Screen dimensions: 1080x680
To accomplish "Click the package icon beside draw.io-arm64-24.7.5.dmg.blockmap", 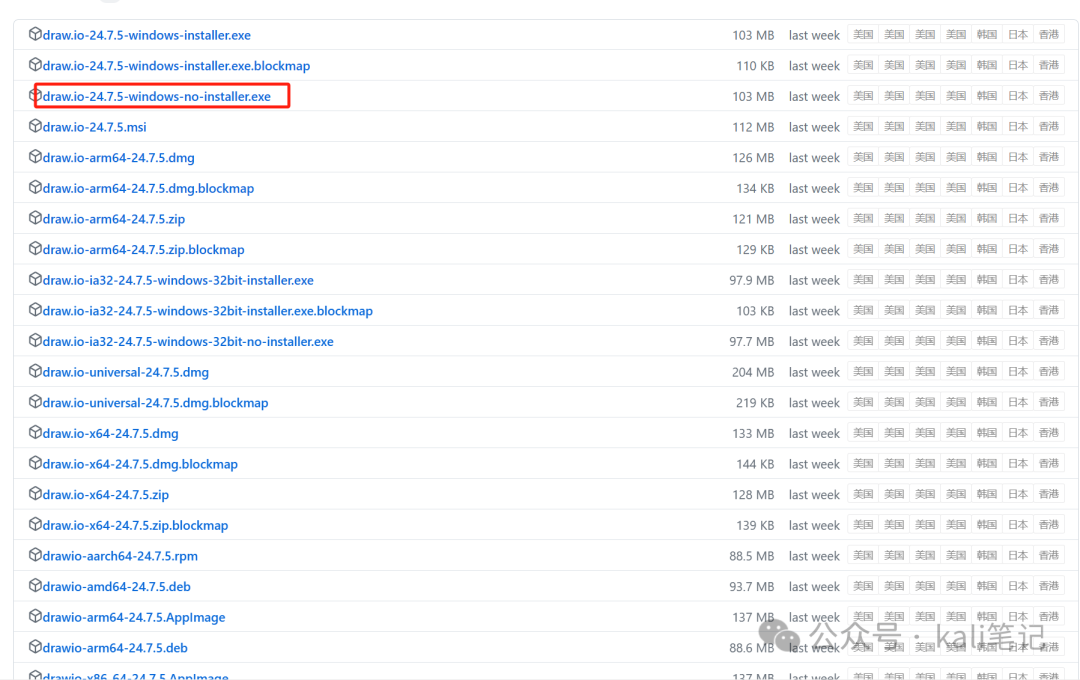I will [35, 187].
